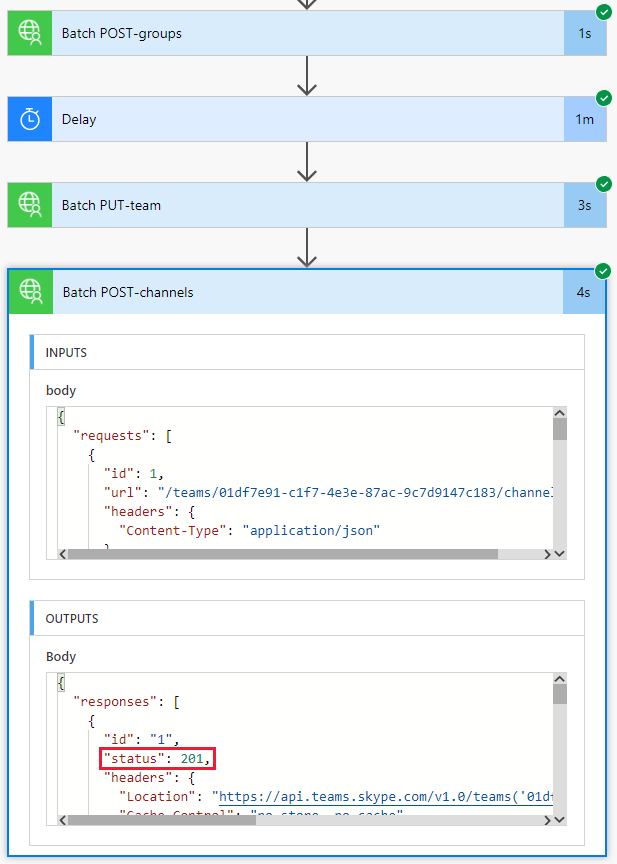Click the Batch POST-groups success checkmark
The width and height of the screenshot is (617, 864).
604,12
